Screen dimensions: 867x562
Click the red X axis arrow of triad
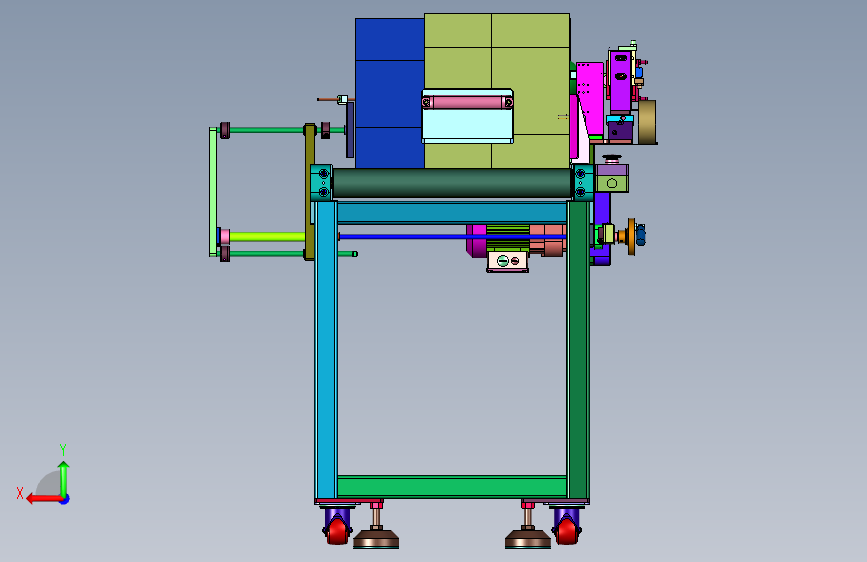[x=43, y=499]
